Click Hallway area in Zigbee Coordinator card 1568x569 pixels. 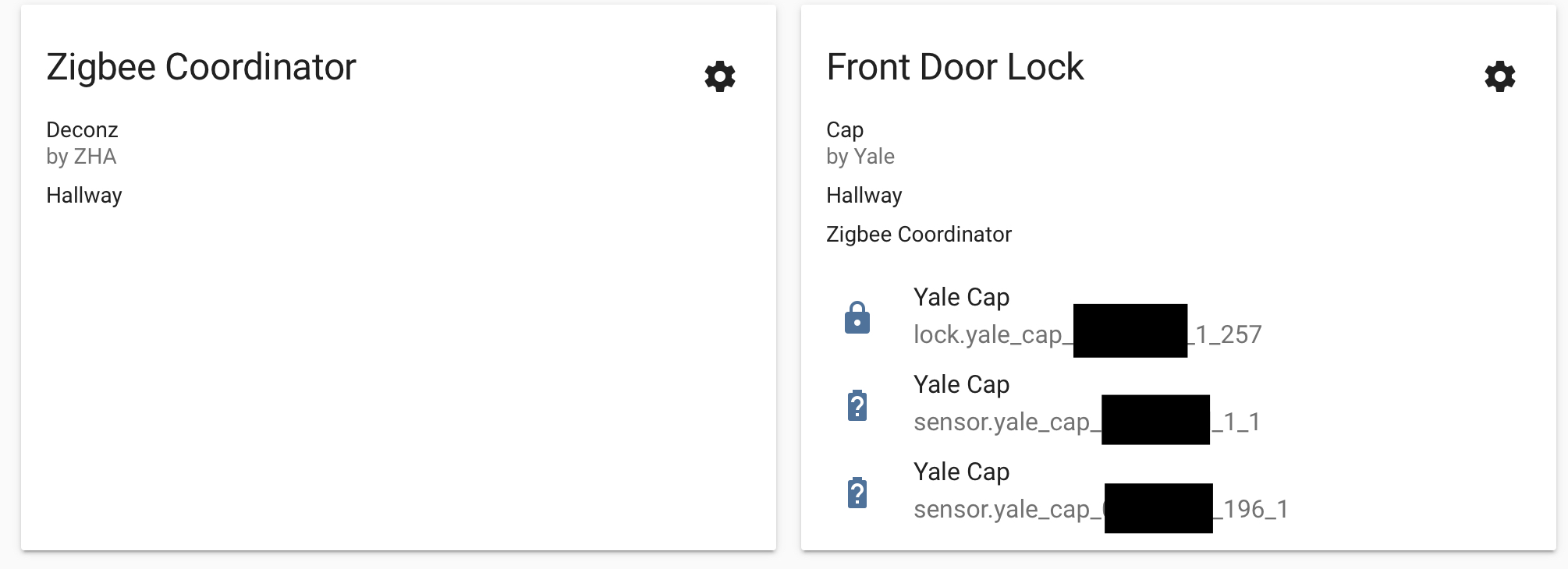tap(84, 195)
